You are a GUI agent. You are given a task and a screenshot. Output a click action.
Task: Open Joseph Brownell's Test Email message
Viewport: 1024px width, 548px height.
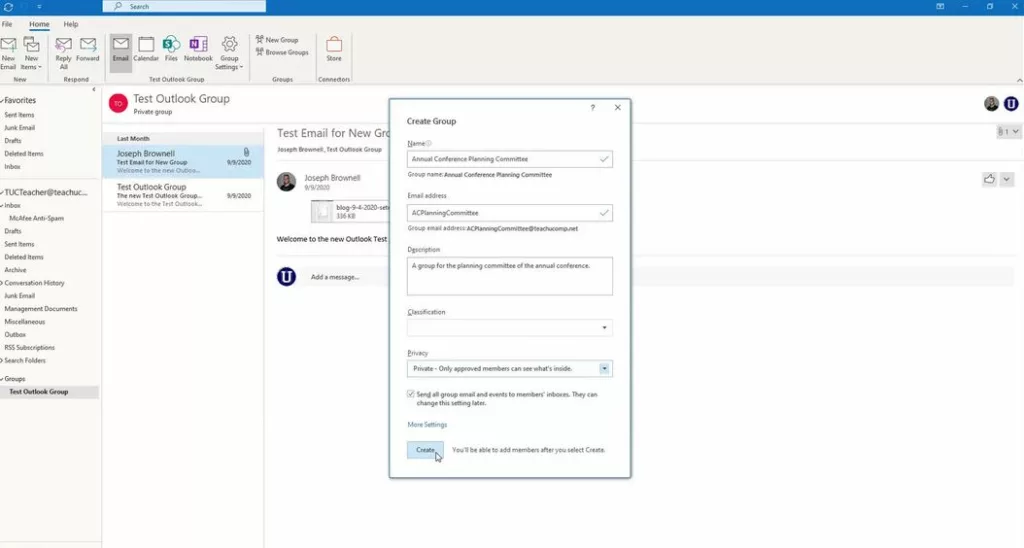(184, 161)
